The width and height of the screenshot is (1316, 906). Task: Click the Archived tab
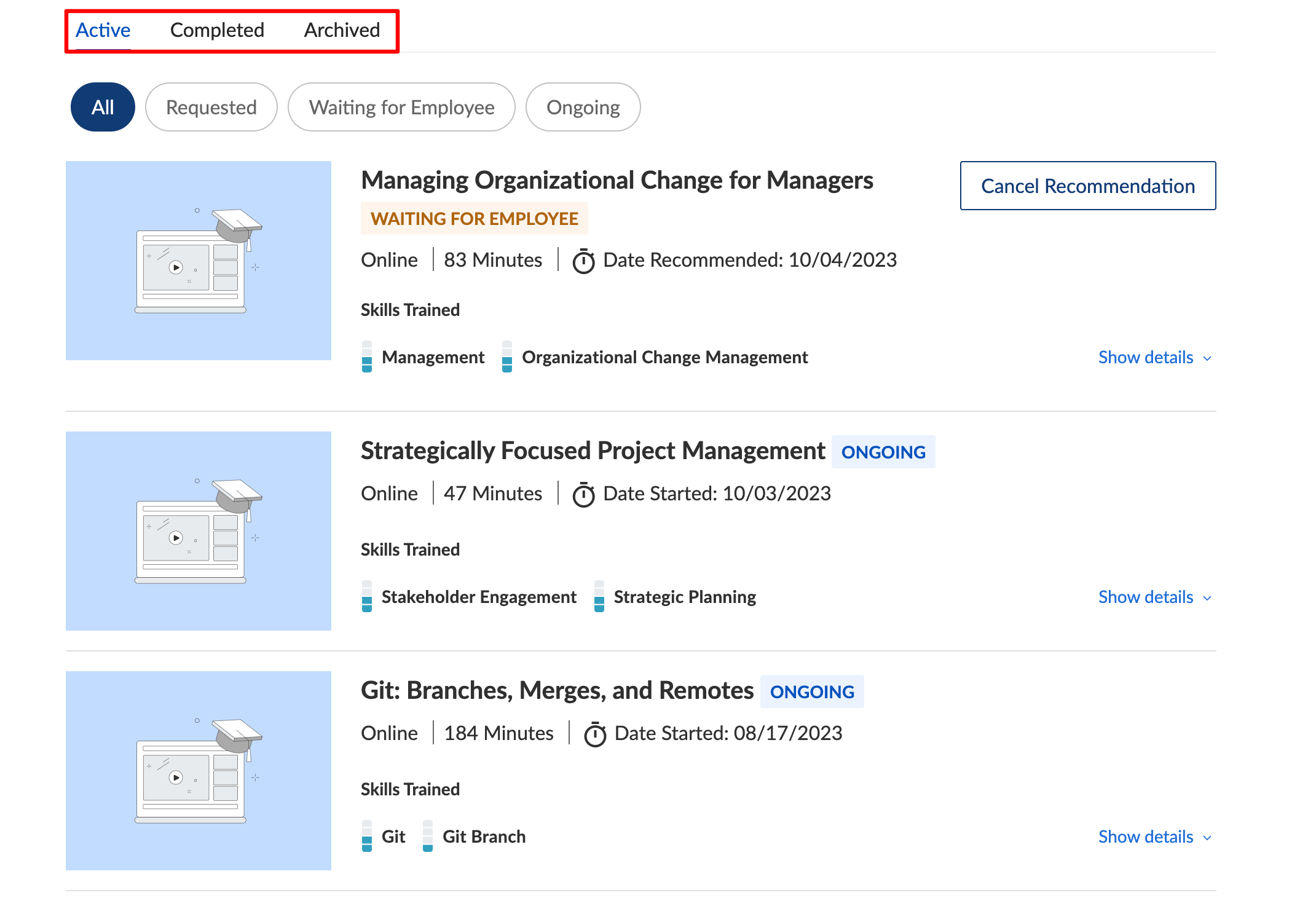341,29
